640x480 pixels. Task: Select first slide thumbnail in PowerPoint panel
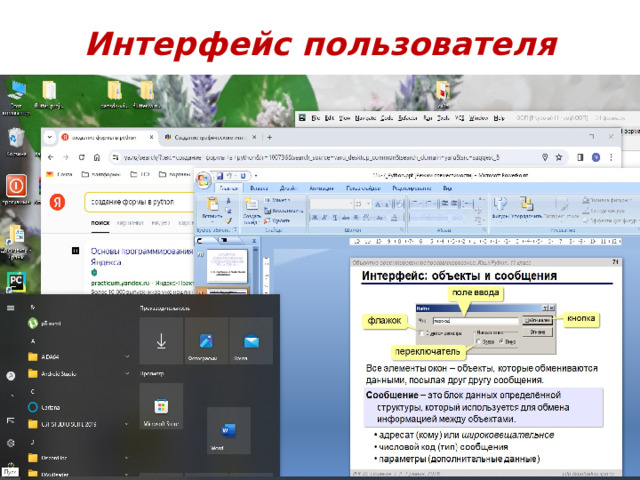click(227, 266)
